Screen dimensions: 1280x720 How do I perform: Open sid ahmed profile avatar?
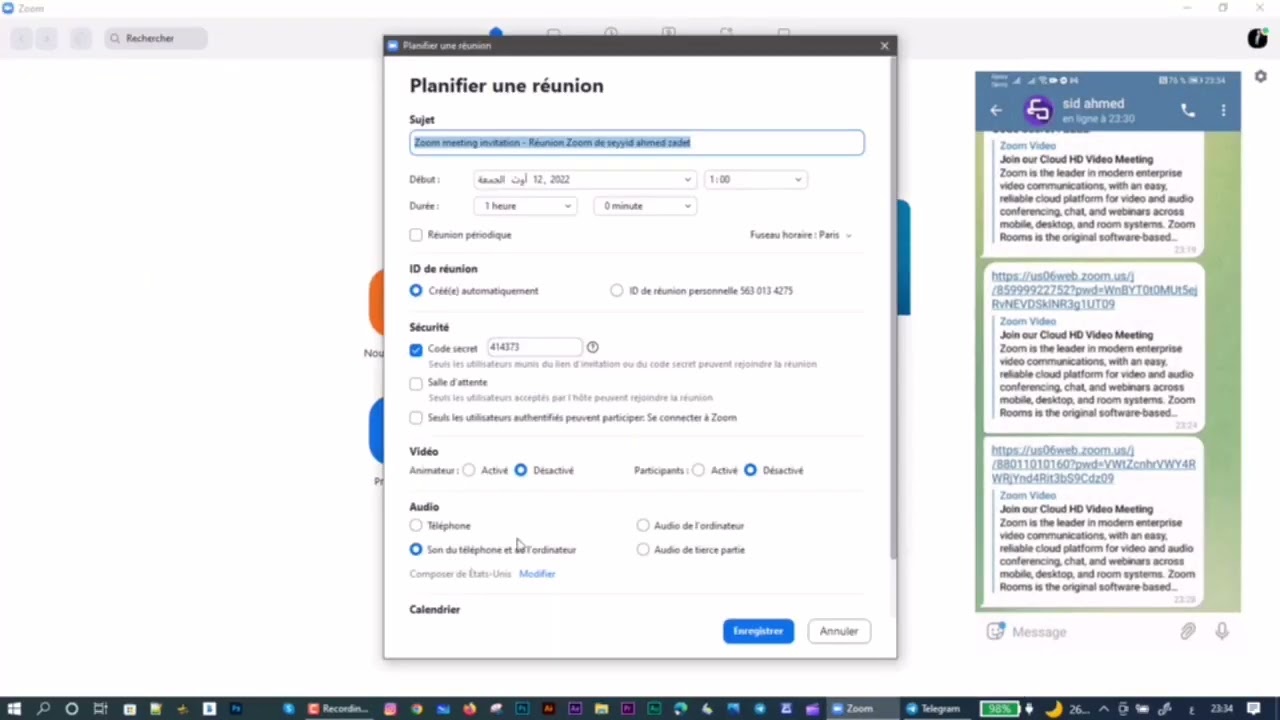click(x=1038, y=110)
